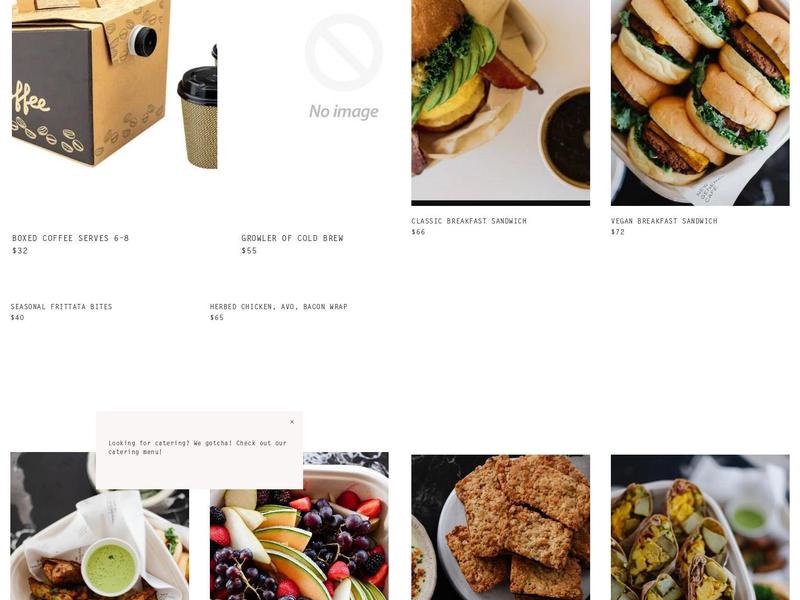Screen dimensions: 800x600
Task: Click the $72 vegan sandwich price
Action: point(618,232)
